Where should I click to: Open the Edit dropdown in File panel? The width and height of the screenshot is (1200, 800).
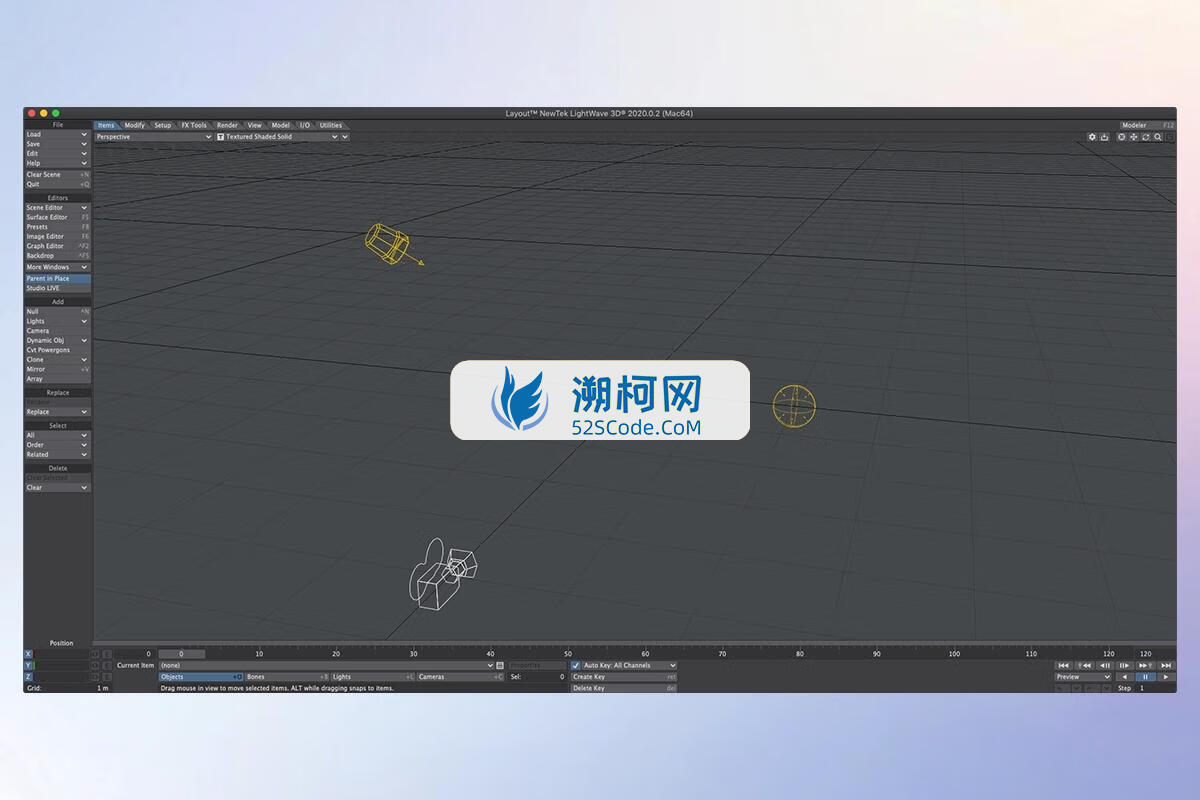click(58, 153)
